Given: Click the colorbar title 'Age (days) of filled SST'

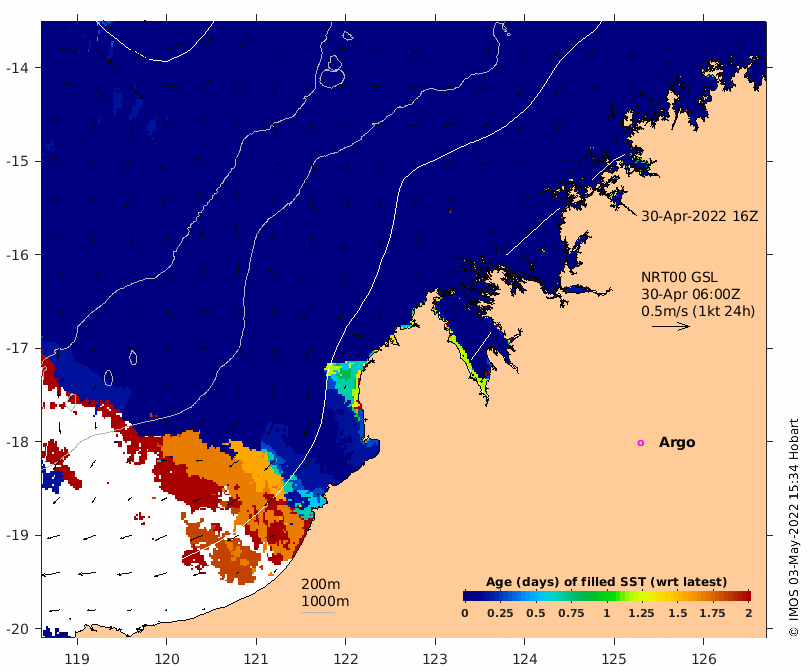Looking at the screenshot, I should 606,582.
